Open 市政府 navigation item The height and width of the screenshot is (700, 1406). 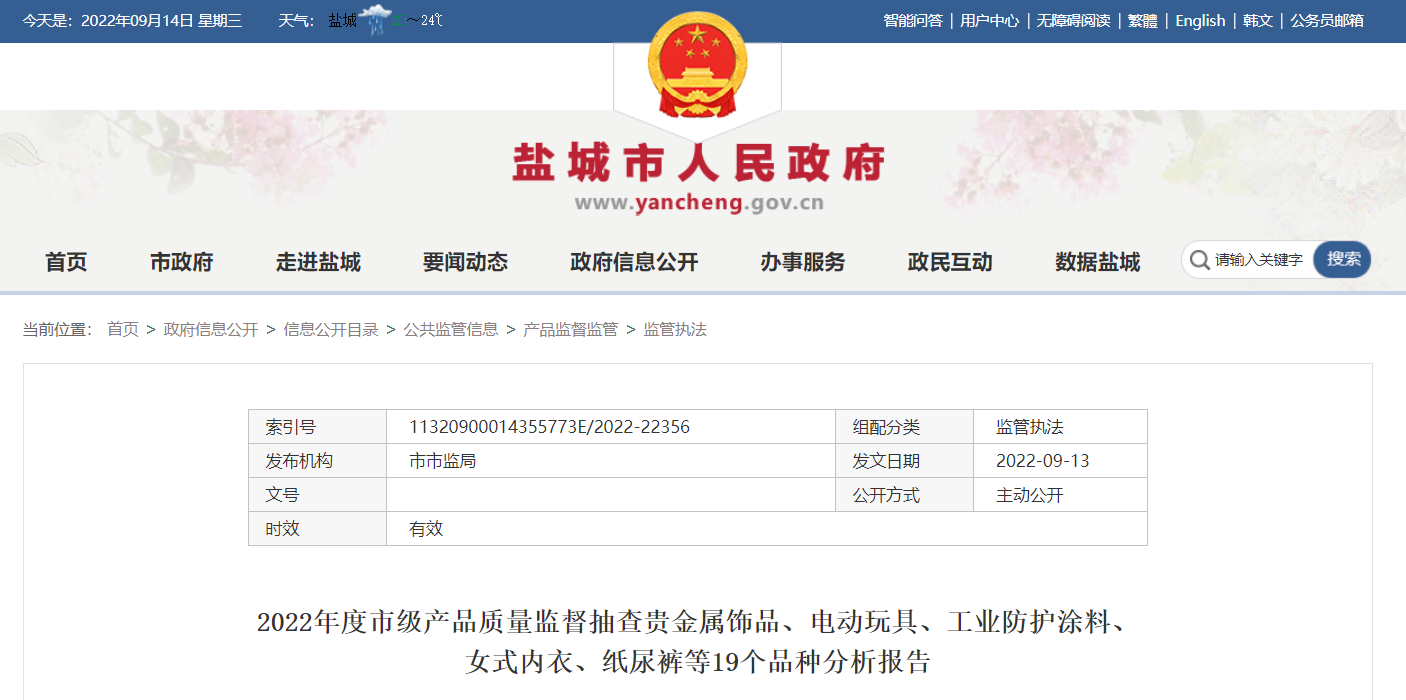pyautogui.click(x=182, y=262)
